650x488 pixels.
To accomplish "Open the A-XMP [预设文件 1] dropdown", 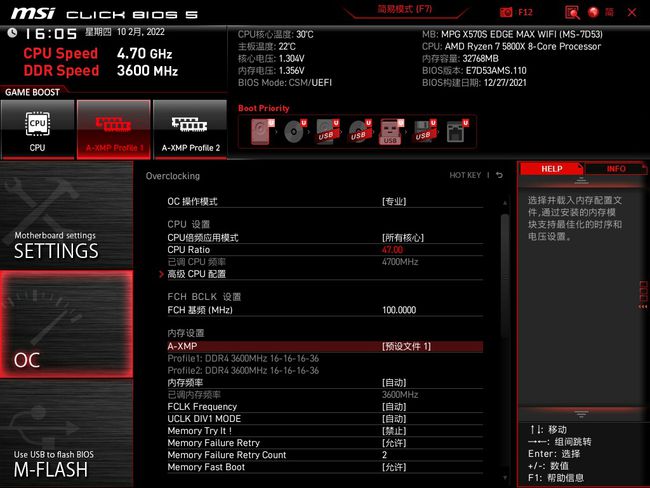I will pyautogui.click(x=406, y=347).
